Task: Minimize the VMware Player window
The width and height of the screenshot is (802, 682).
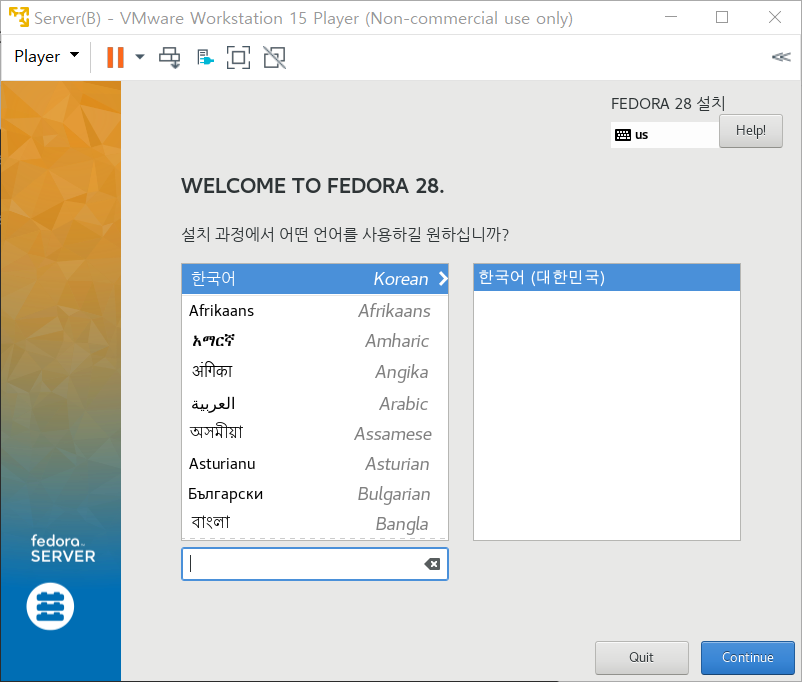Action: pos(671,17)
